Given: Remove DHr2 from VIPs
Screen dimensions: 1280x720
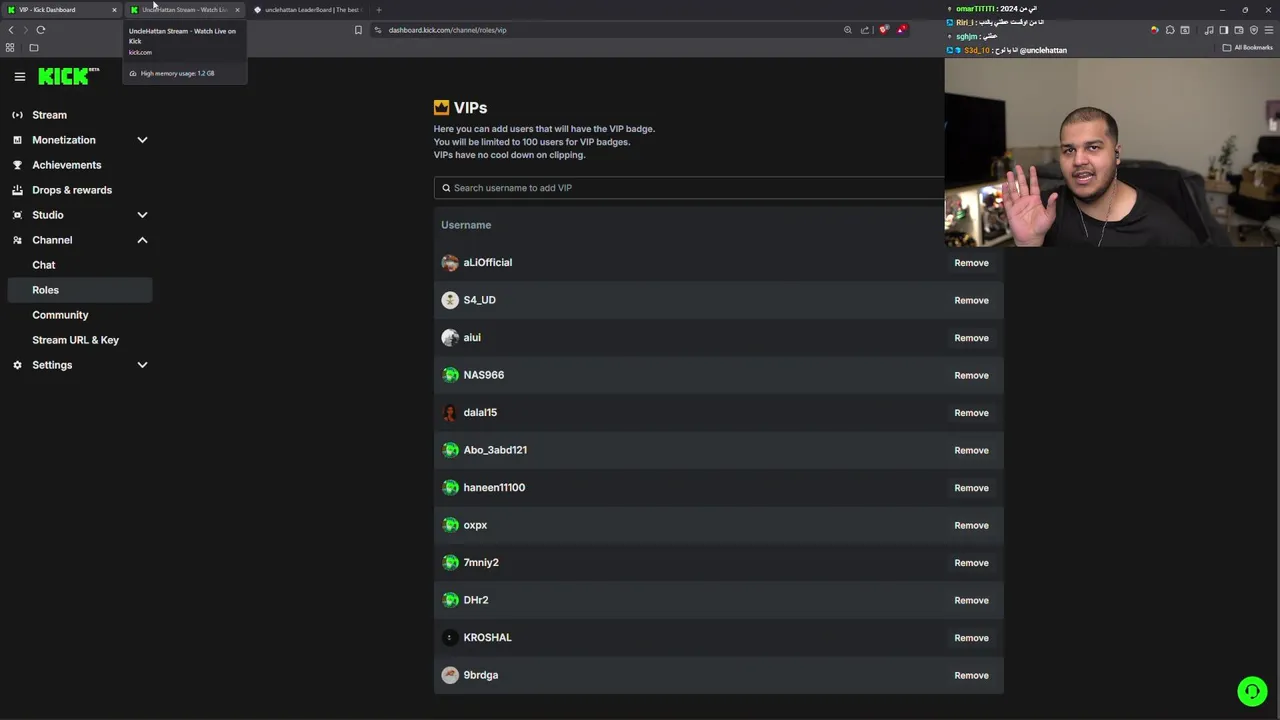Looking at the screenshot, I should point(971,600).
